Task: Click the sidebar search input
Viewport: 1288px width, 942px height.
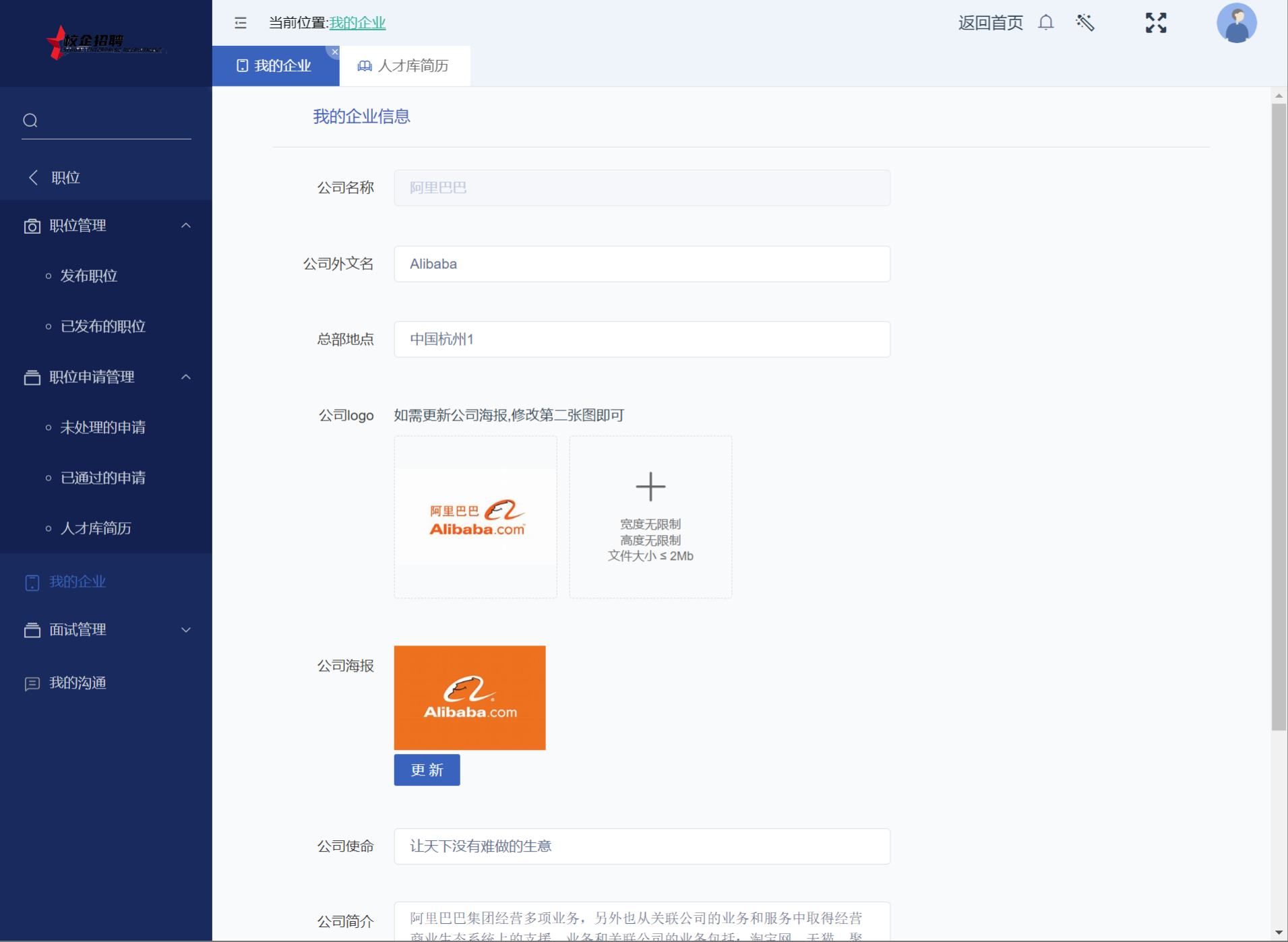Action: tap(106, 121)
